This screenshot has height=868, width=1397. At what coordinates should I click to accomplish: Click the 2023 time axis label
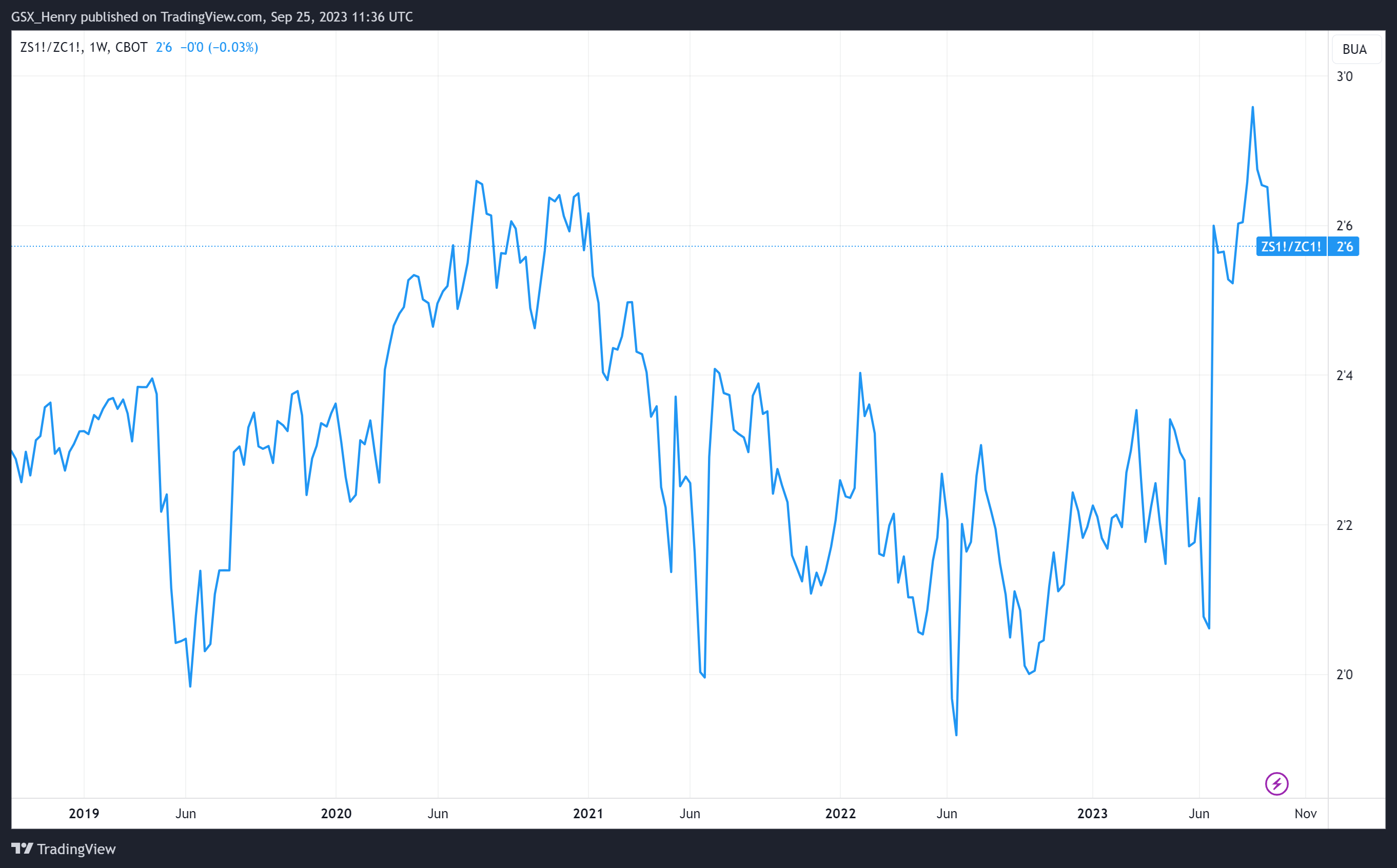coord(1092,814)
